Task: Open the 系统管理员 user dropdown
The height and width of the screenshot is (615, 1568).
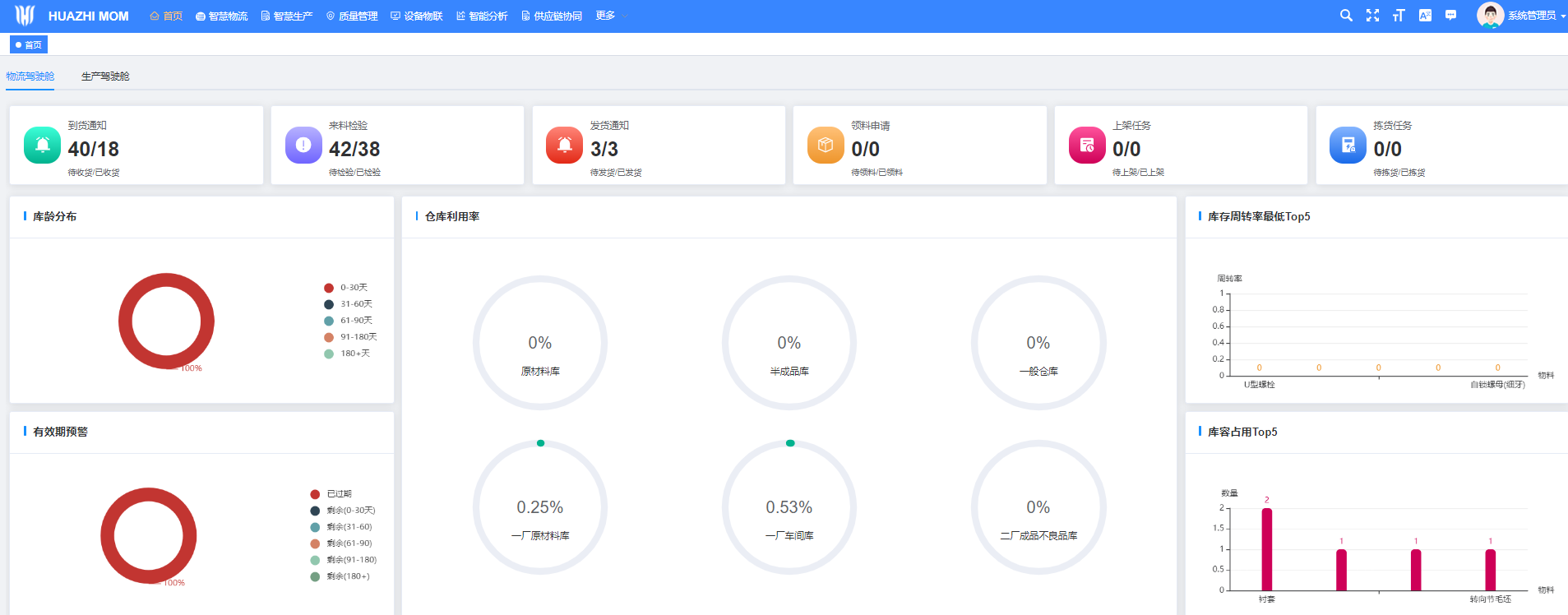Action: tap(1521, 16)
